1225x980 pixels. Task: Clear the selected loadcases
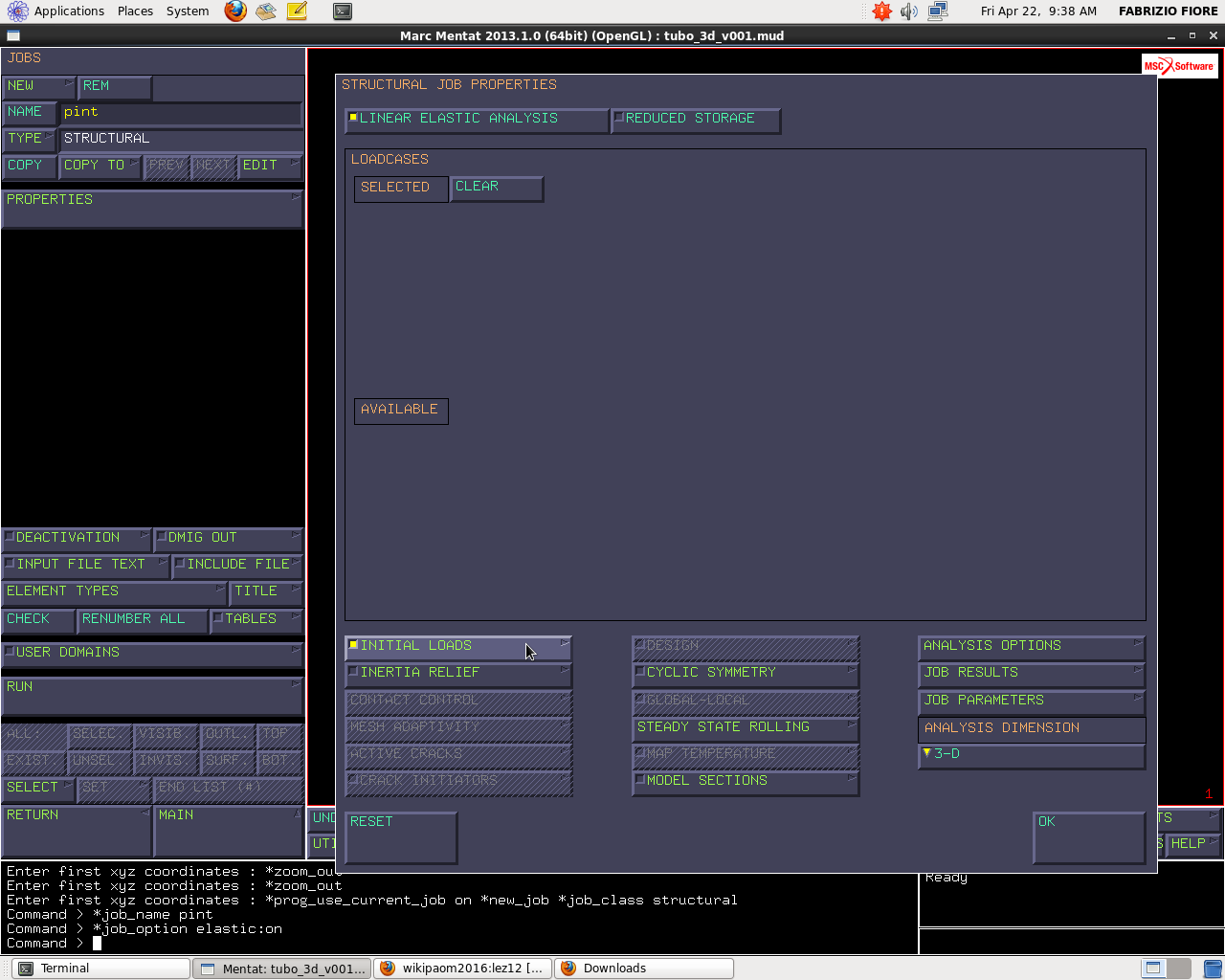tap(497, 189)
